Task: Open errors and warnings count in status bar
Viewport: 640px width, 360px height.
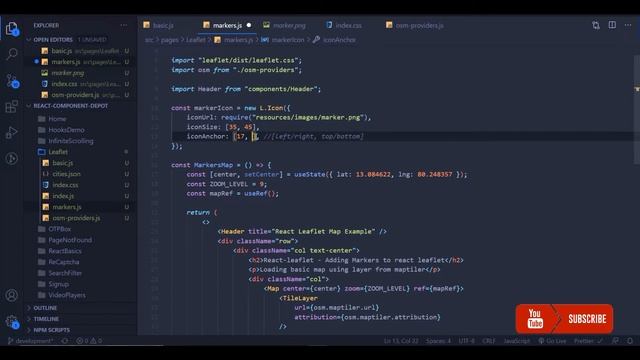Action: tap(89, 340)
